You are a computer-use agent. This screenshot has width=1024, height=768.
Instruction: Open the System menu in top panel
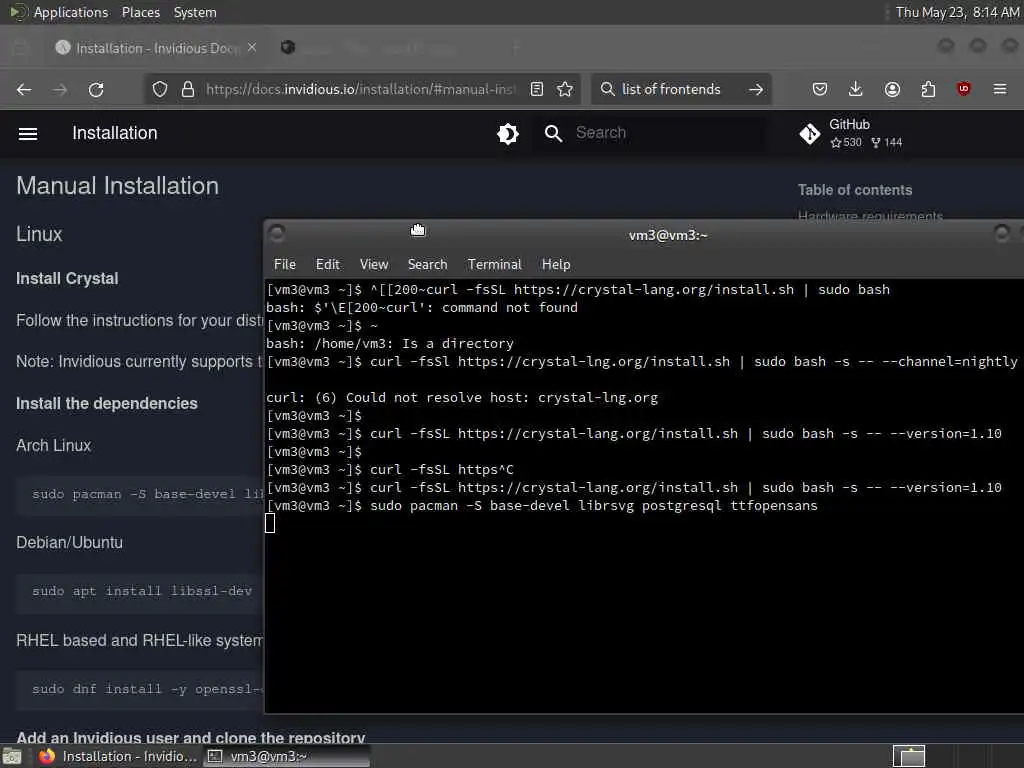click(195, 12)
